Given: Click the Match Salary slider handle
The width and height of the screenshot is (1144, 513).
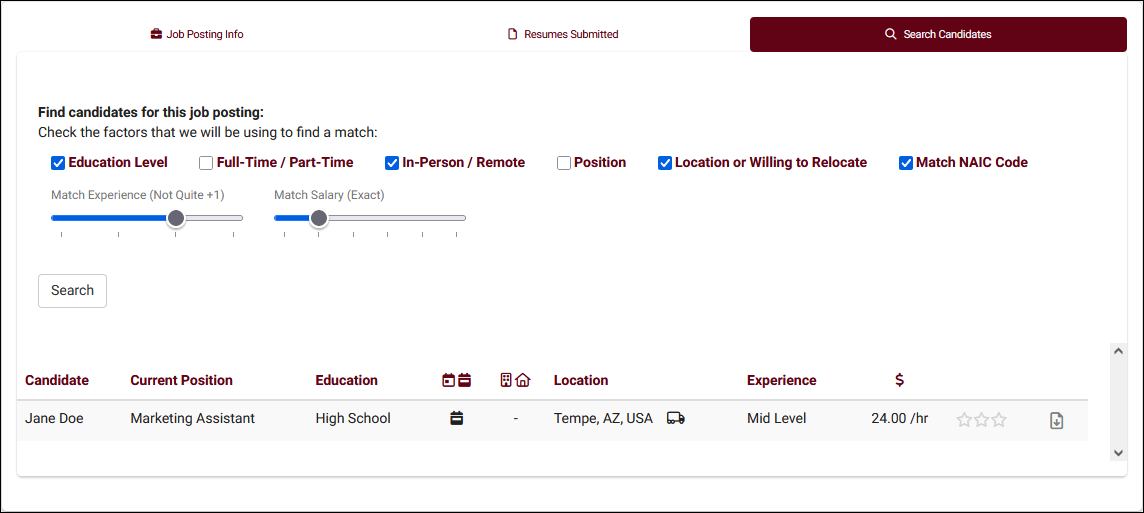Looking at the screenshot, I should click(x=318, y=218).
